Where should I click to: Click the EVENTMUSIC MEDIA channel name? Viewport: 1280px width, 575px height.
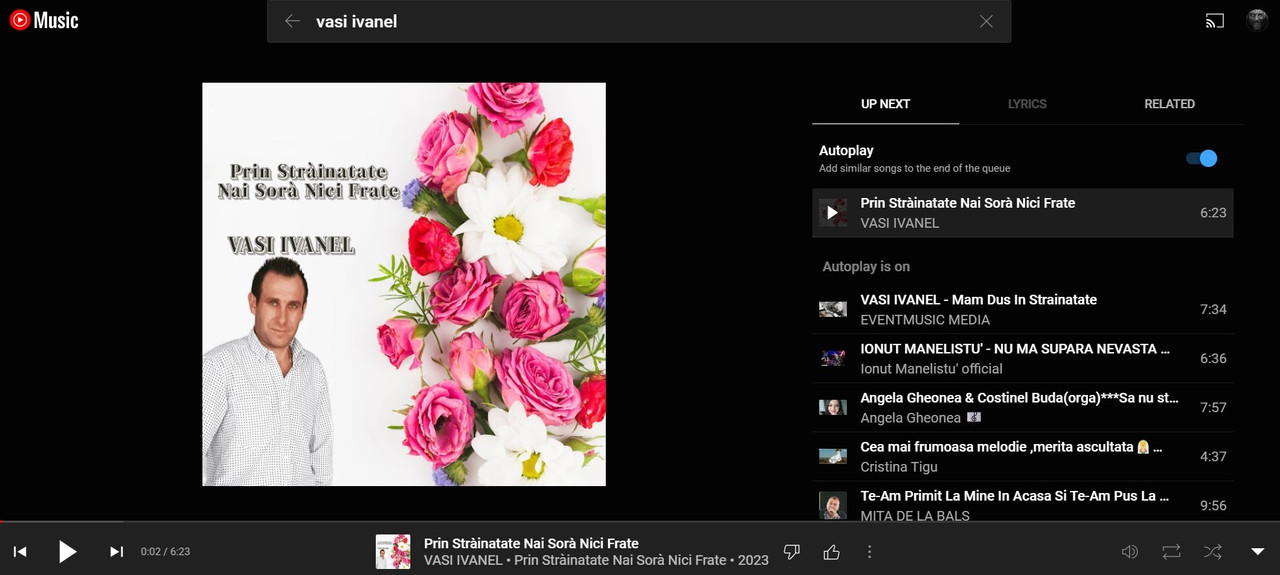coord(925,320)
